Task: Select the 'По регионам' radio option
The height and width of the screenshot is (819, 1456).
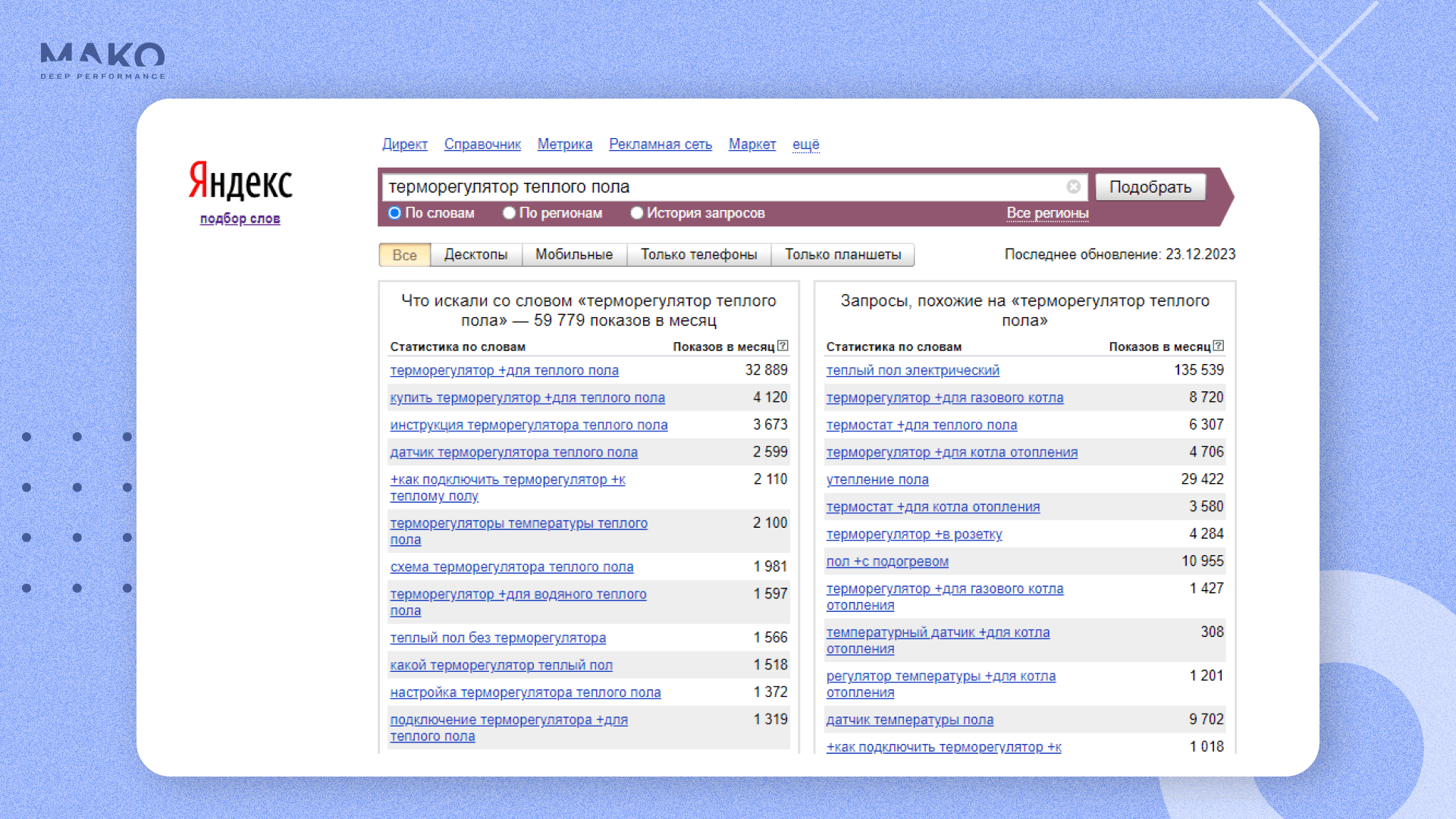Action: pos(510,213)
